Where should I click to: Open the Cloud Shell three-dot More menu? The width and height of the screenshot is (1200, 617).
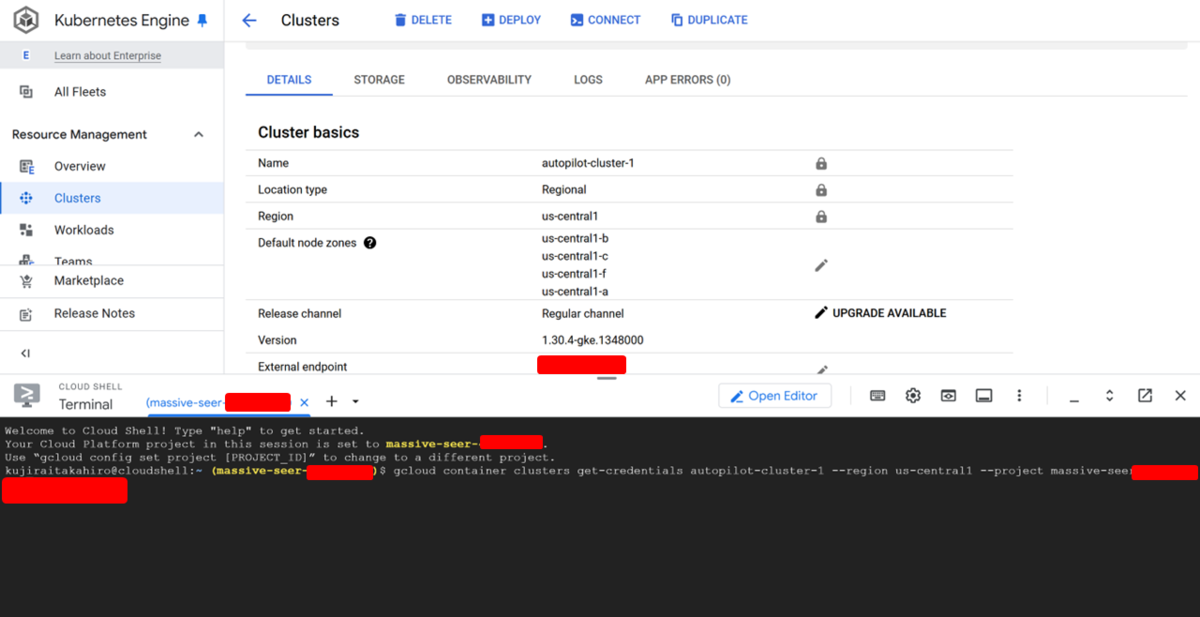coord(1019,396)
